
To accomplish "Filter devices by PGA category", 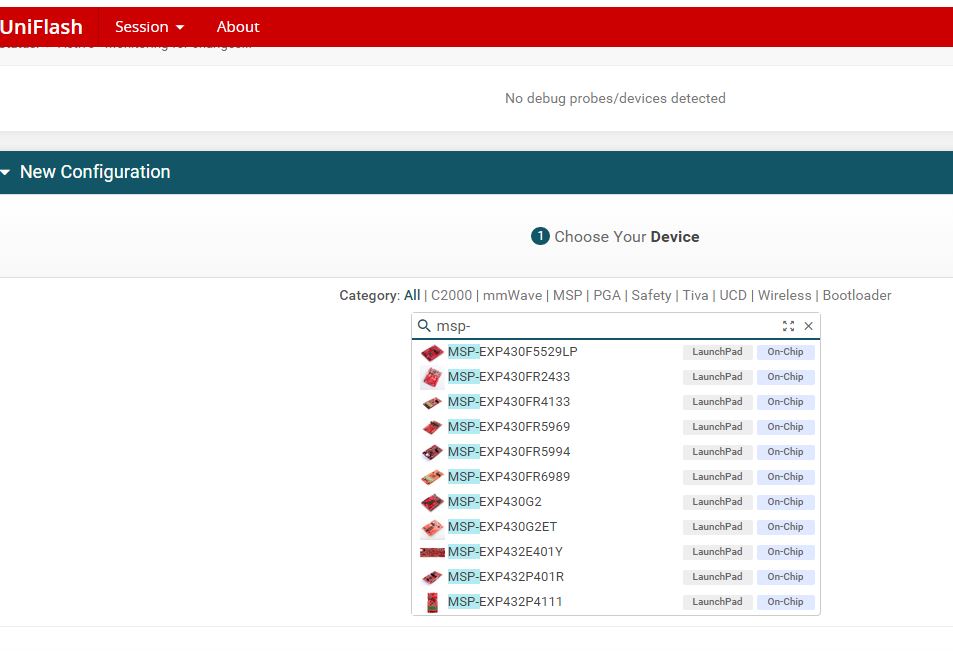I will click(607, 295).
